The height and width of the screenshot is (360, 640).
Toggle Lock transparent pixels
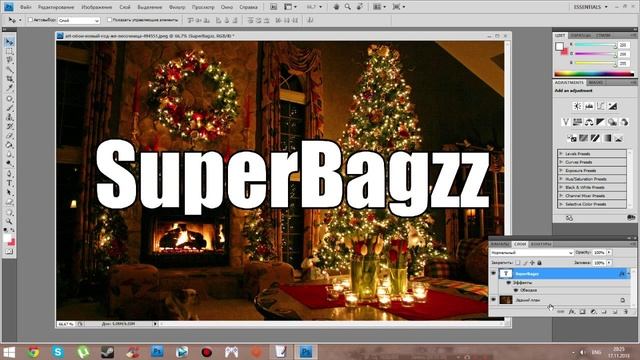(x=518, y=263)
